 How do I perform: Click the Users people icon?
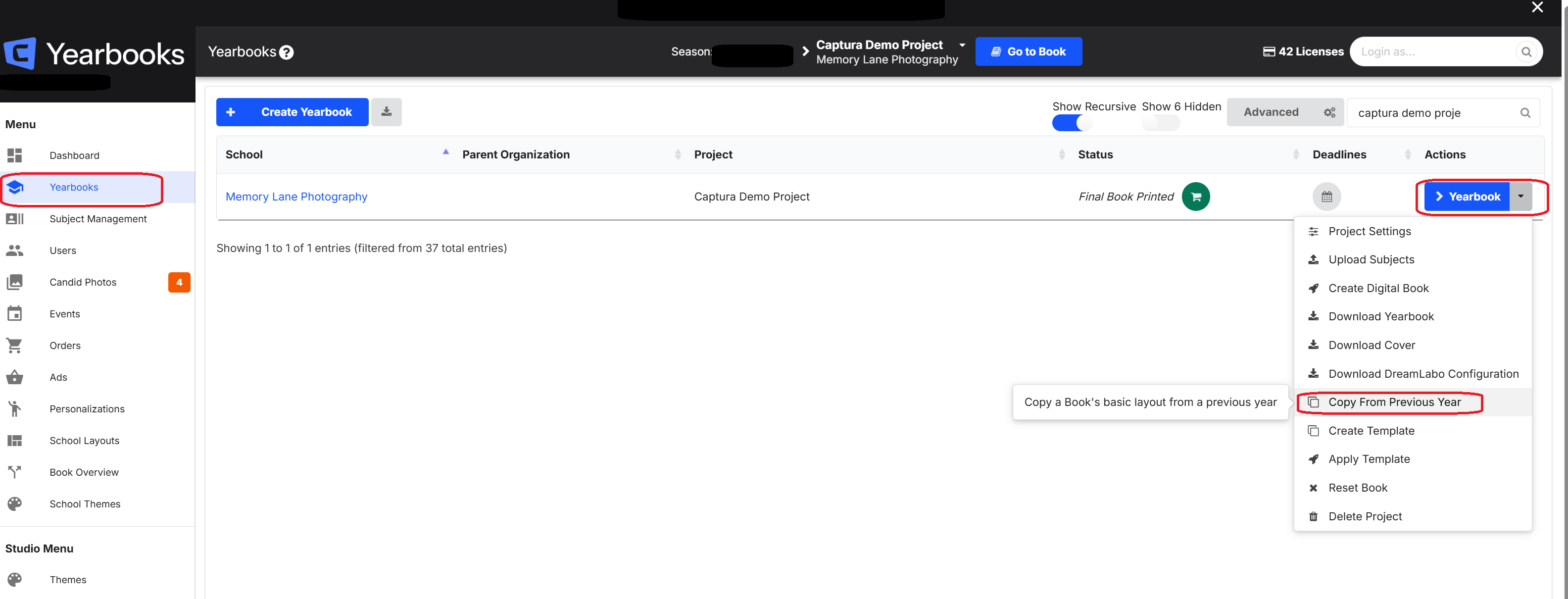(x=15, y=250)
